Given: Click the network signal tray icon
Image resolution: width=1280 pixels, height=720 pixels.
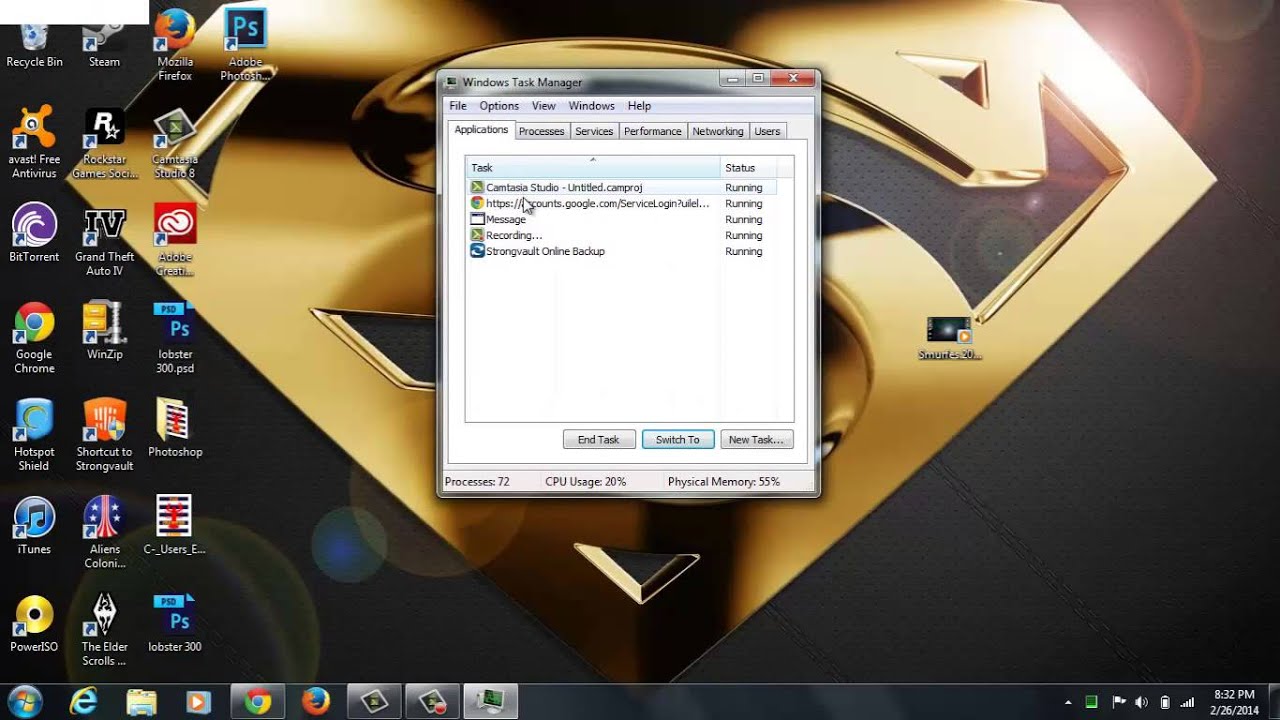Looking at the screenshot, I should (1188, 702).
